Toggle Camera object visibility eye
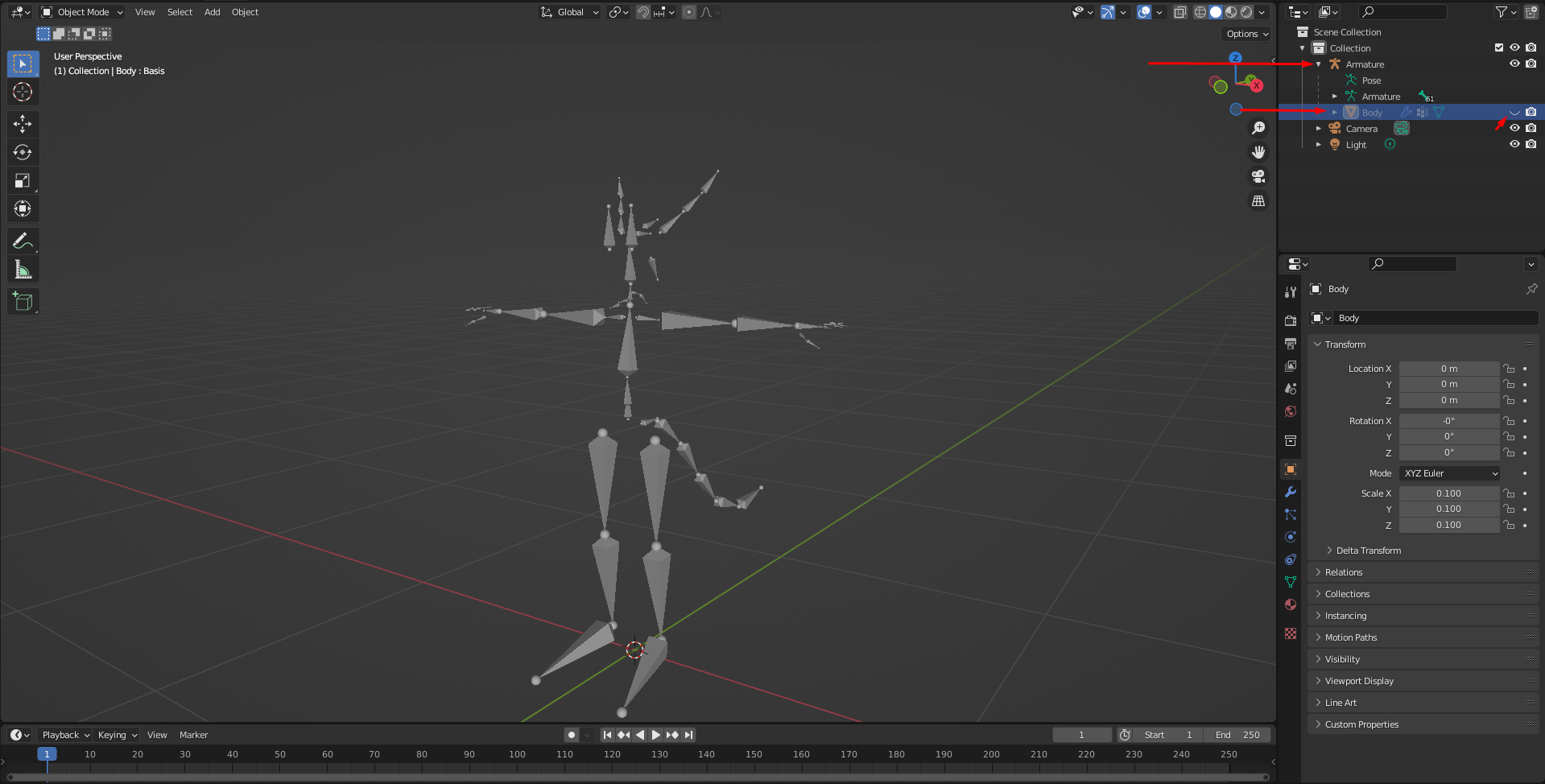 (x=1514, y=129)
